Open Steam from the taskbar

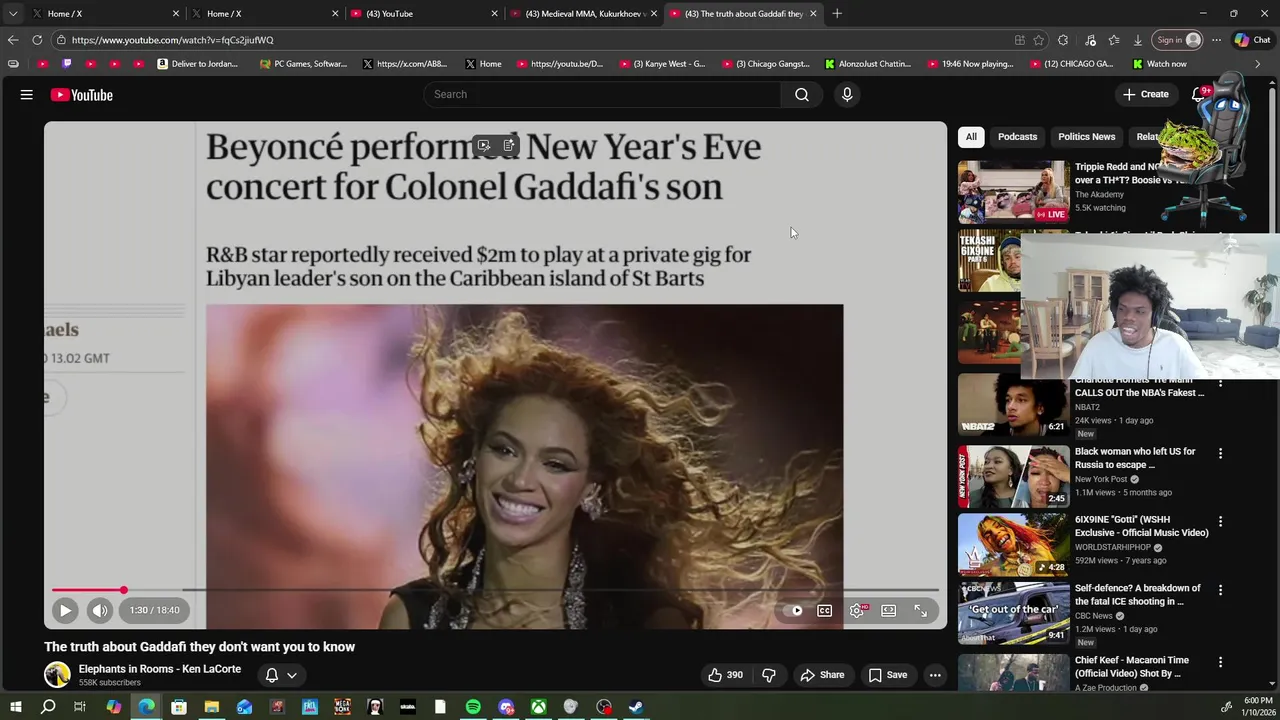pos(636,707)
